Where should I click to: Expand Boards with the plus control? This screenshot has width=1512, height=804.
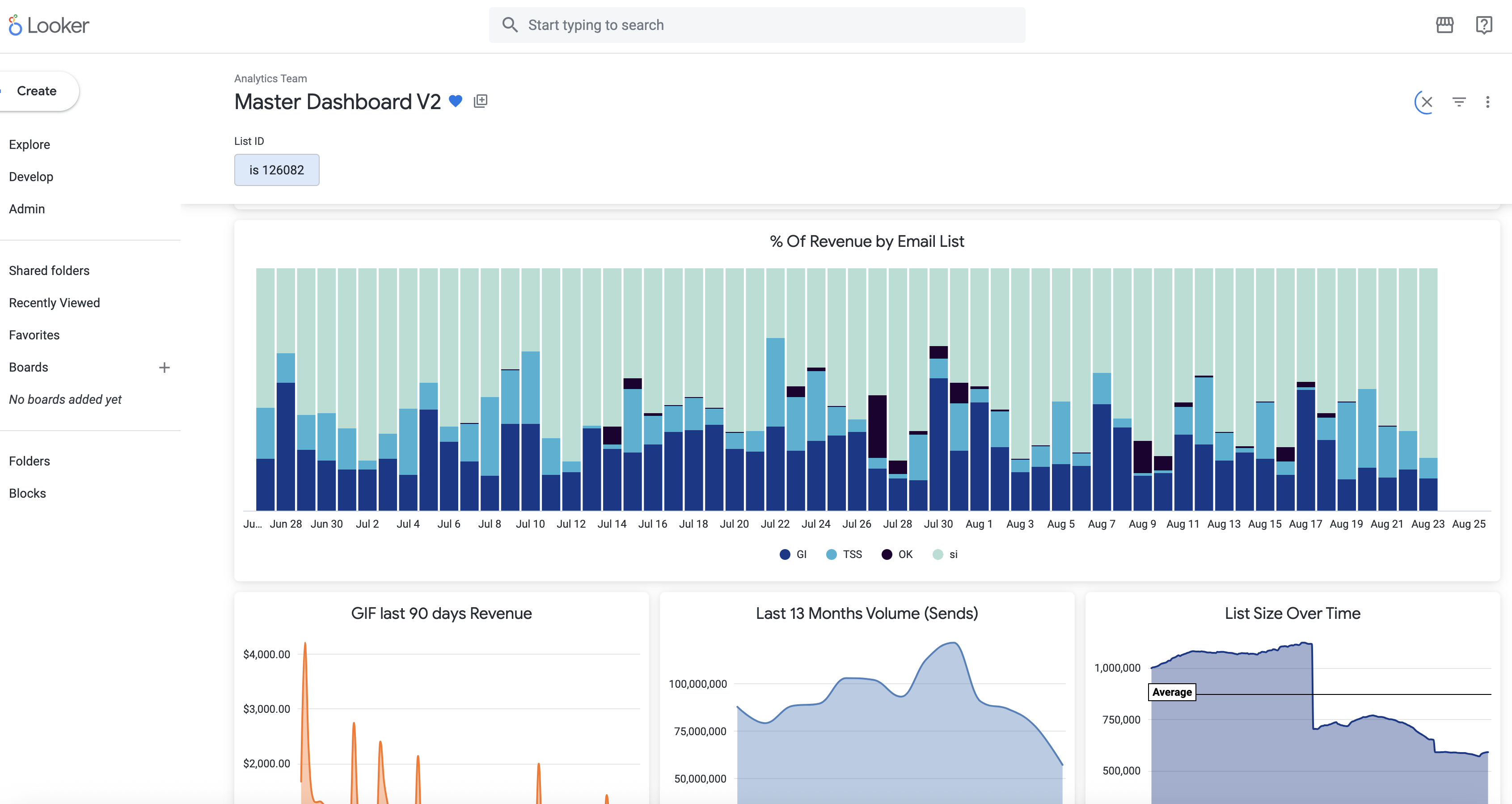[165, 367]
